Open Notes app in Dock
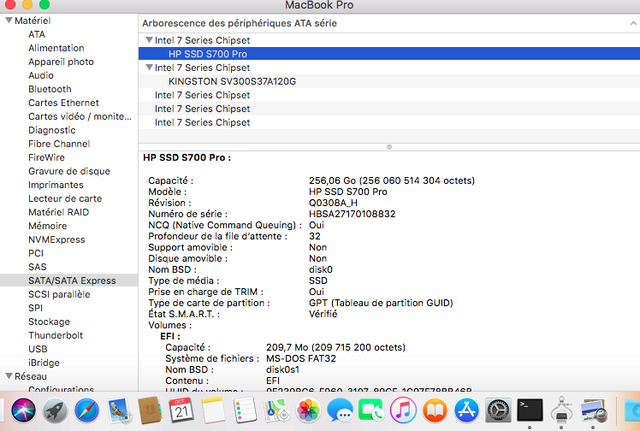 (213, 410)
